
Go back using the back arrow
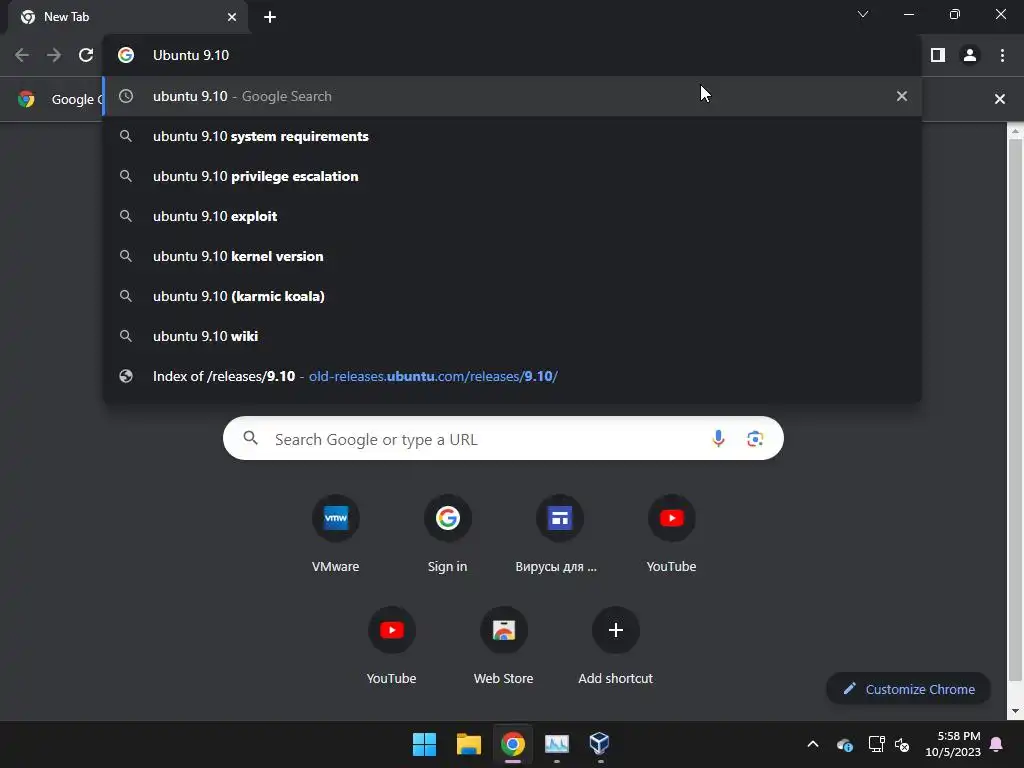click(22, 55)
